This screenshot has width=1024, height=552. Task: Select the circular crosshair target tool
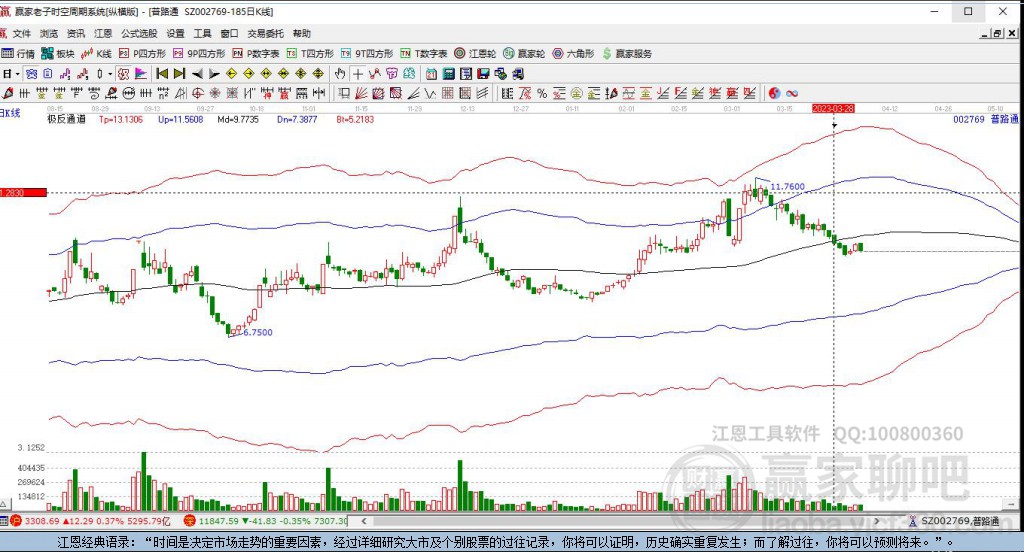click(197, 93)
